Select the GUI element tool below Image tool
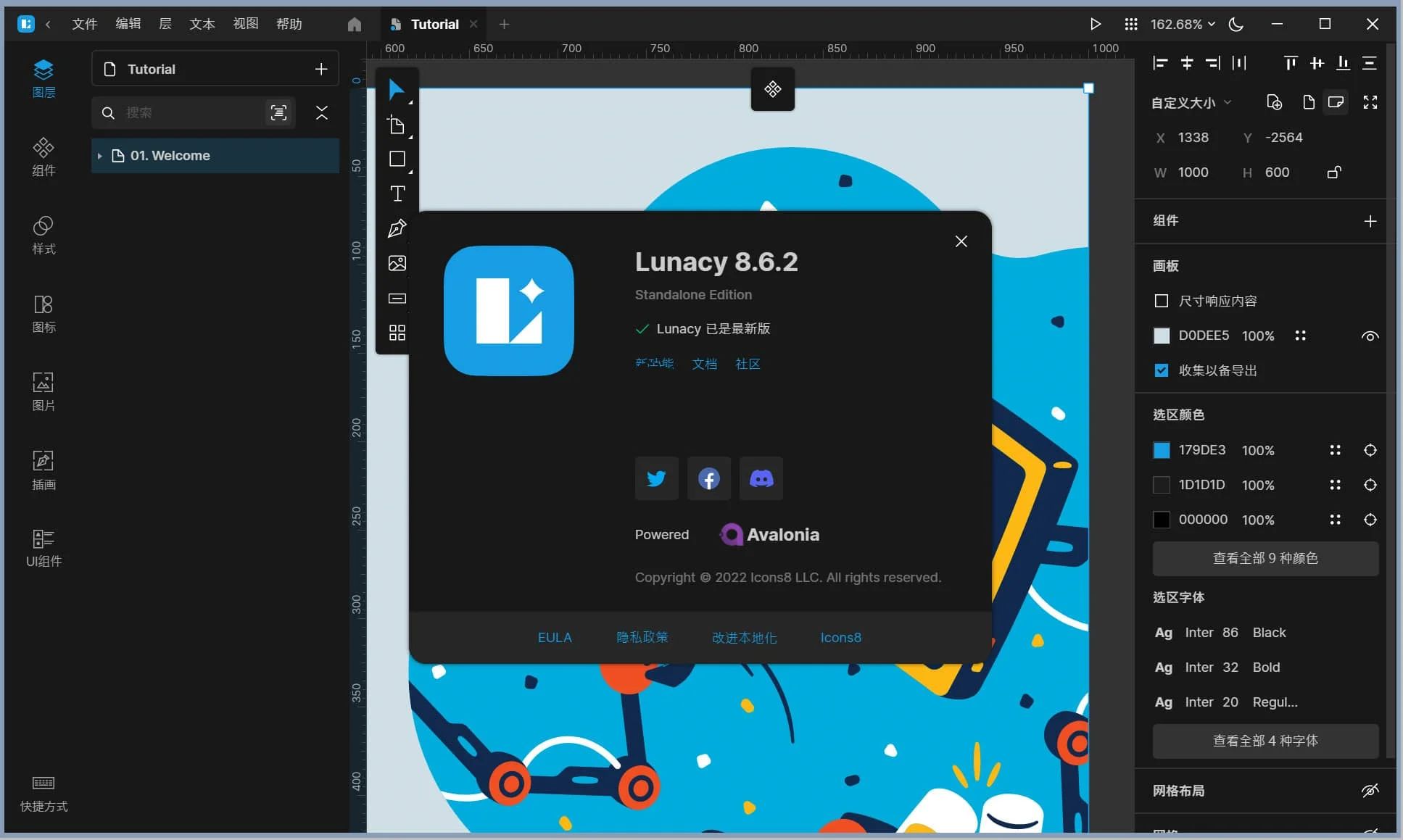 (x=397, y=298)
